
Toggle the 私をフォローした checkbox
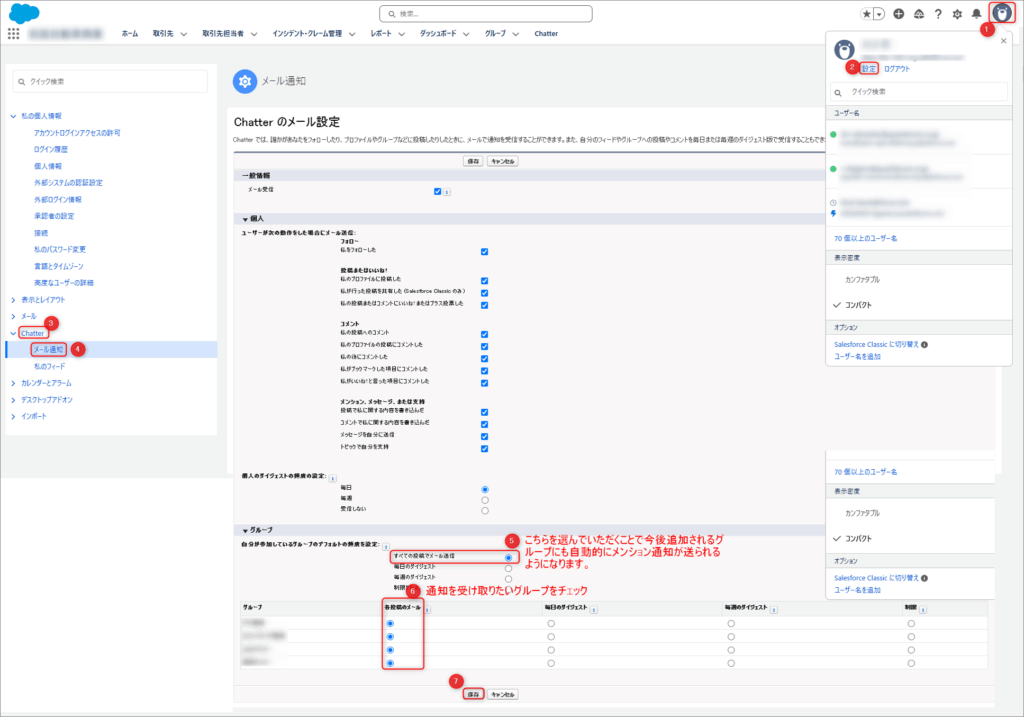[484, 252]
